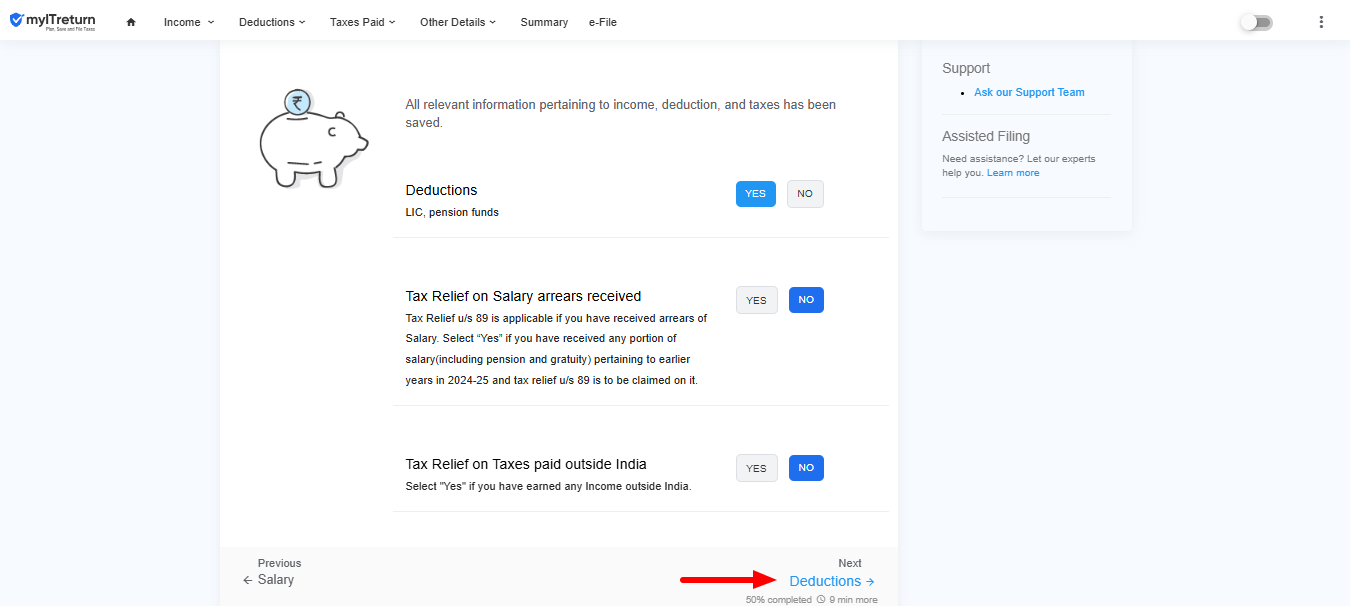Viewport: 1350px width, 606px height.
Task: Open the Taxes Paid dropdown
Action: (x=362, y=22)
